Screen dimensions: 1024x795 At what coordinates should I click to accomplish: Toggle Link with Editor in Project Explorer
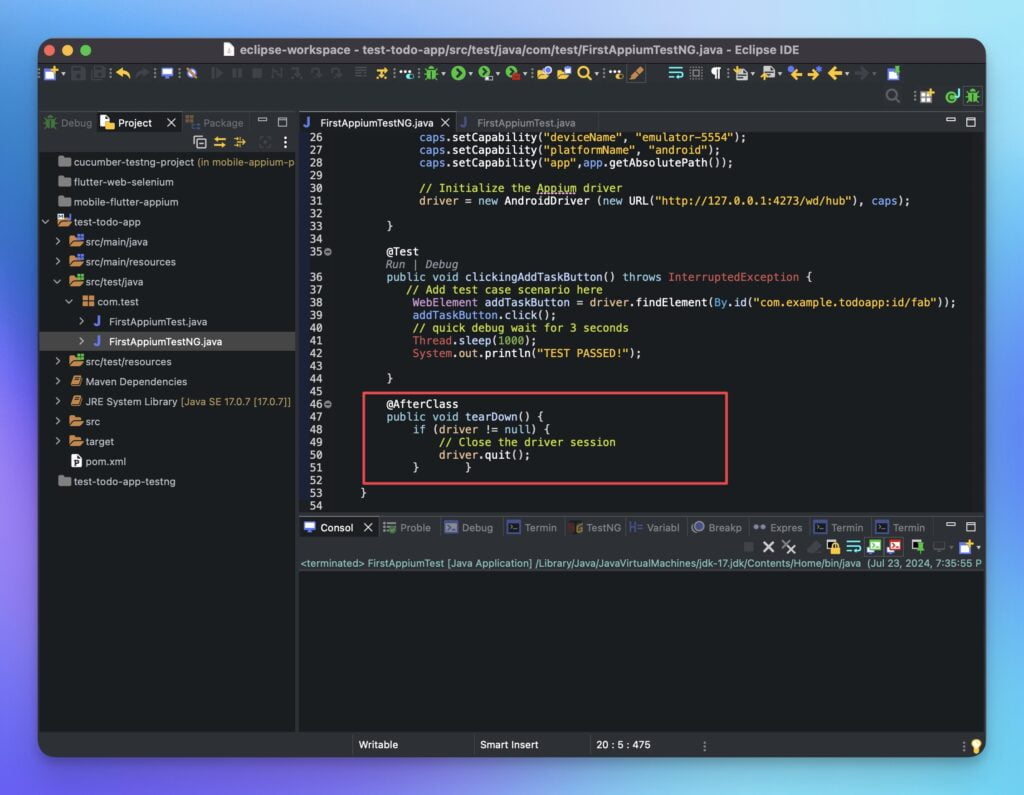click(x=220, y=142)
